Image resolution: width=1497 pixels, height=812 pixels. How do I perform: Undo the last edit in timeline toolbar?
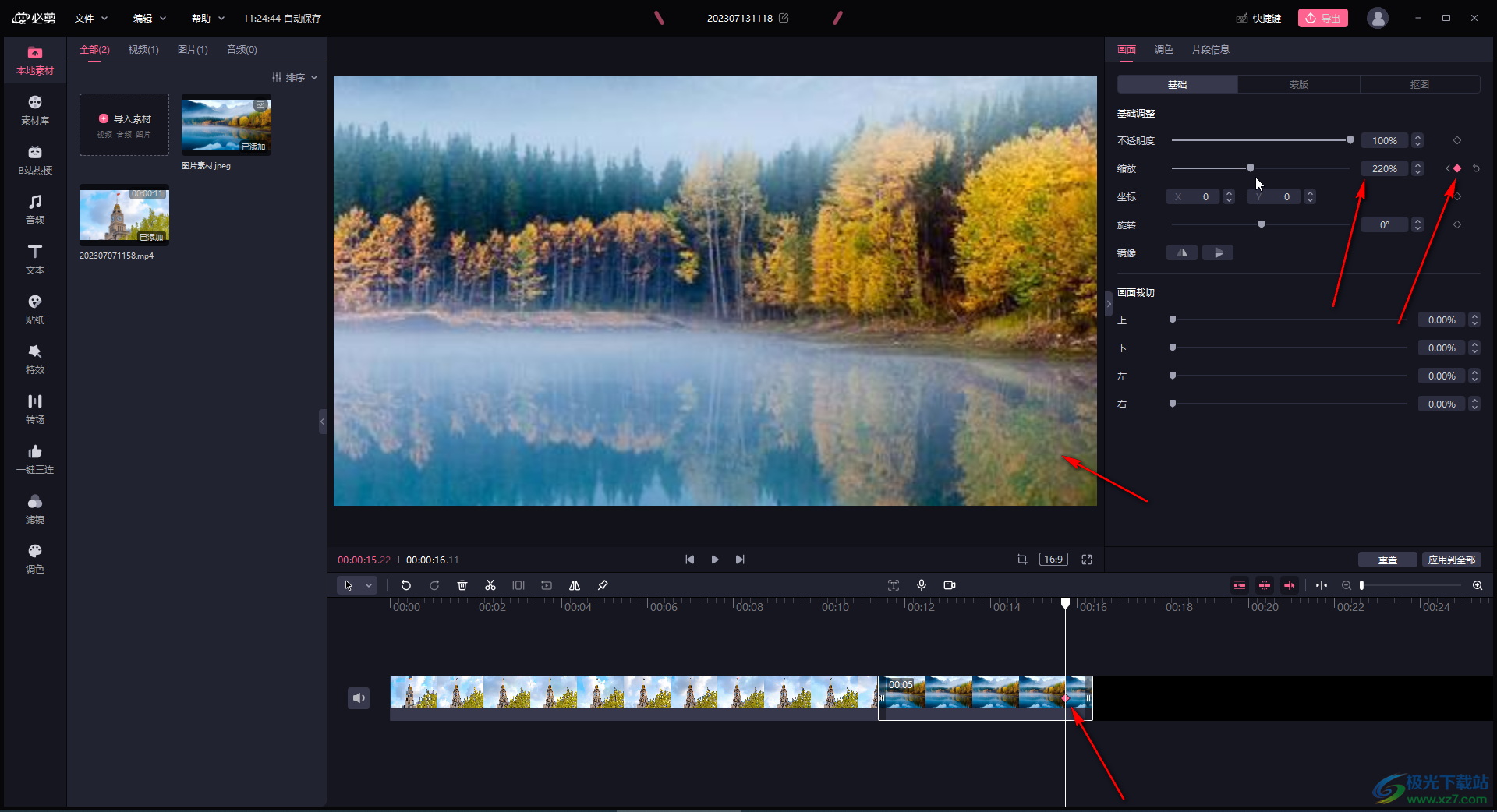click(x=406, y=585)
